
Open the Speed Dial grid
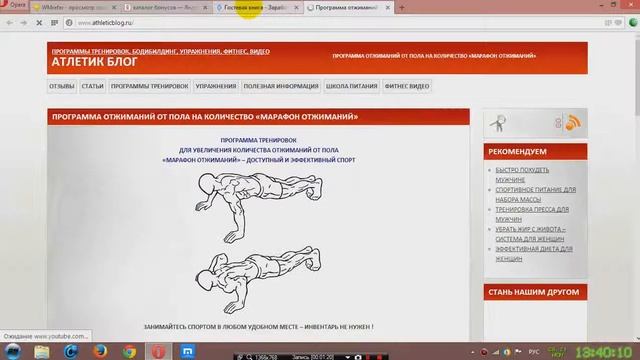(x=54, y=23)
